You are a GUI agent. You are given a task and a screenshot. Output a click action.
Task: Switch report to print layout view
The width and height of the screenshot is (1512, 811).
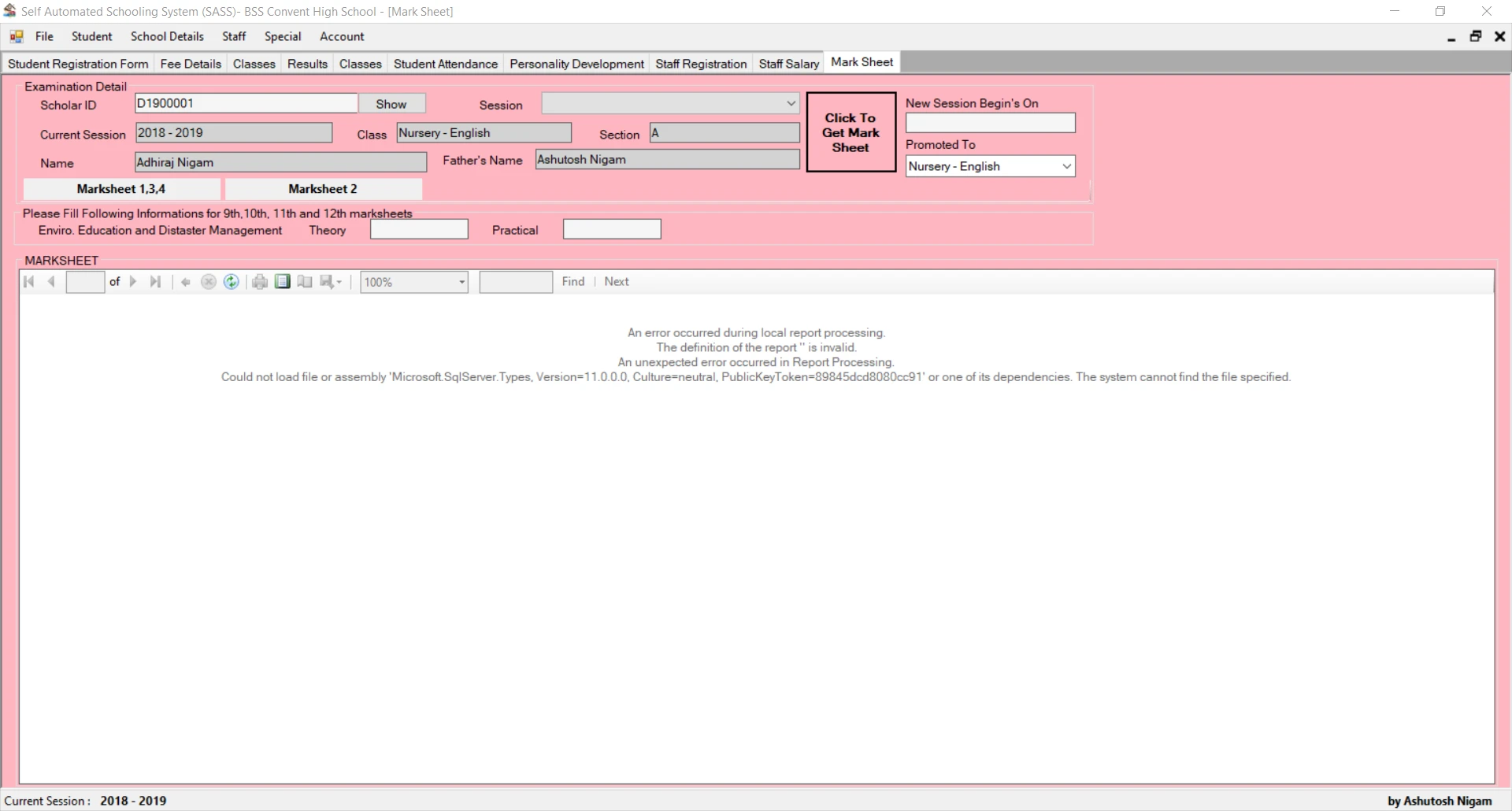[283, 282]
